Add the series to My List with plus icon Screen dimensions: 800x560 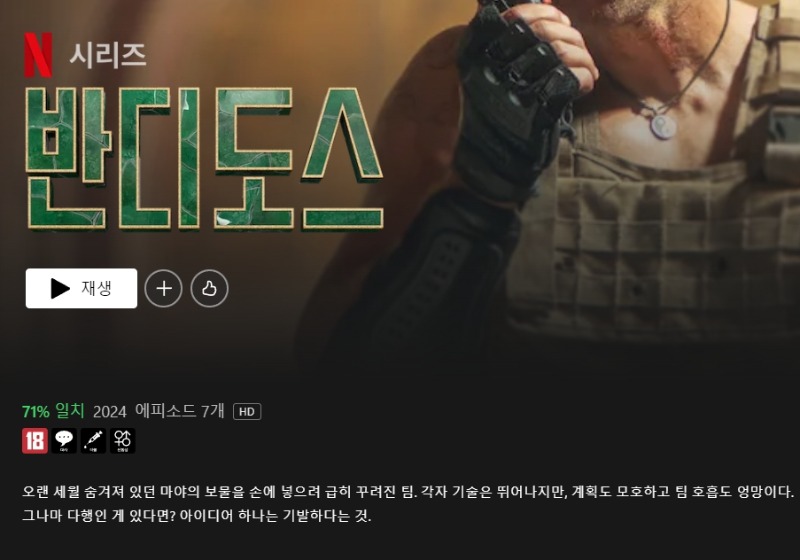(x=163, y=289)
